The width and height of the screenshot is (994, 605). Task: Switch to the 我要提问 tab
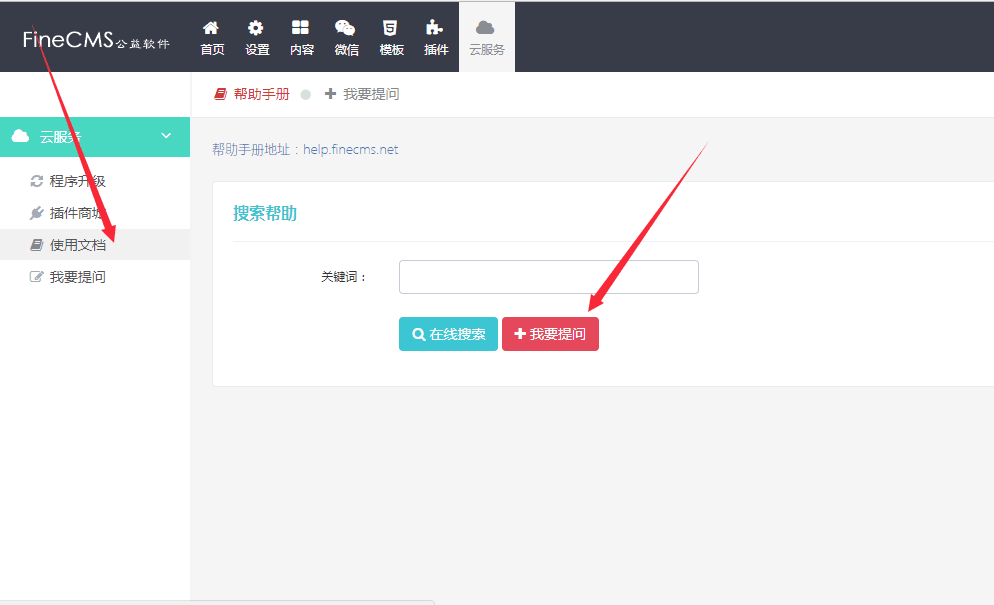pos(362,94)
